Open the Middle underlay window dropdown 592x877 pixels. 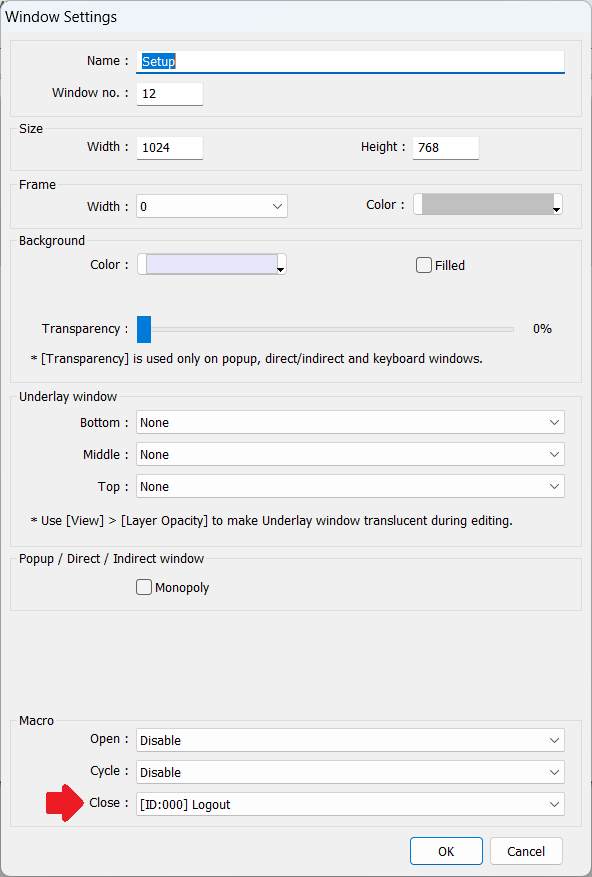350,454
